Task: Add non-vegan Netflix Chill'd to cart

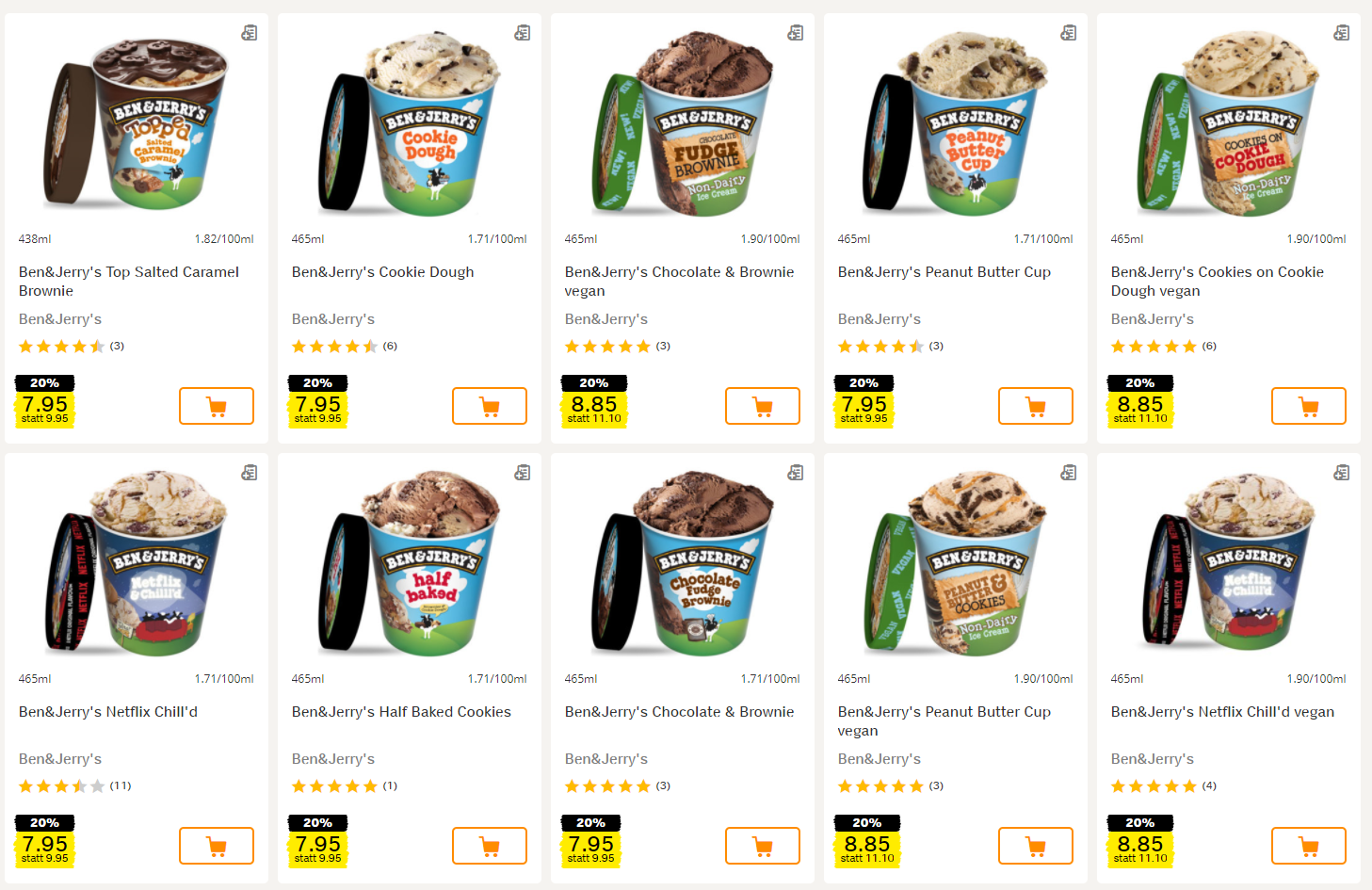Action: pyautogui.click(x=217, y=846)
